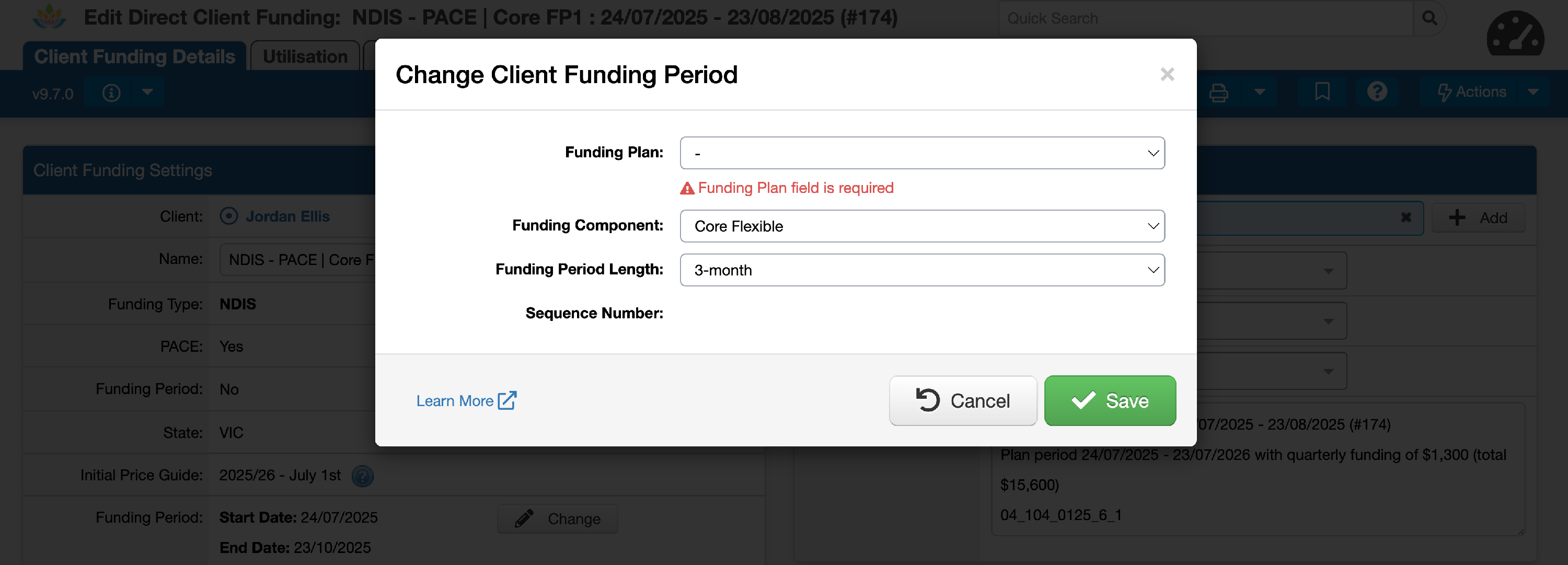The image size is (1568, 565).
Task: Click the application logo icon
Action: click(49, 17)
